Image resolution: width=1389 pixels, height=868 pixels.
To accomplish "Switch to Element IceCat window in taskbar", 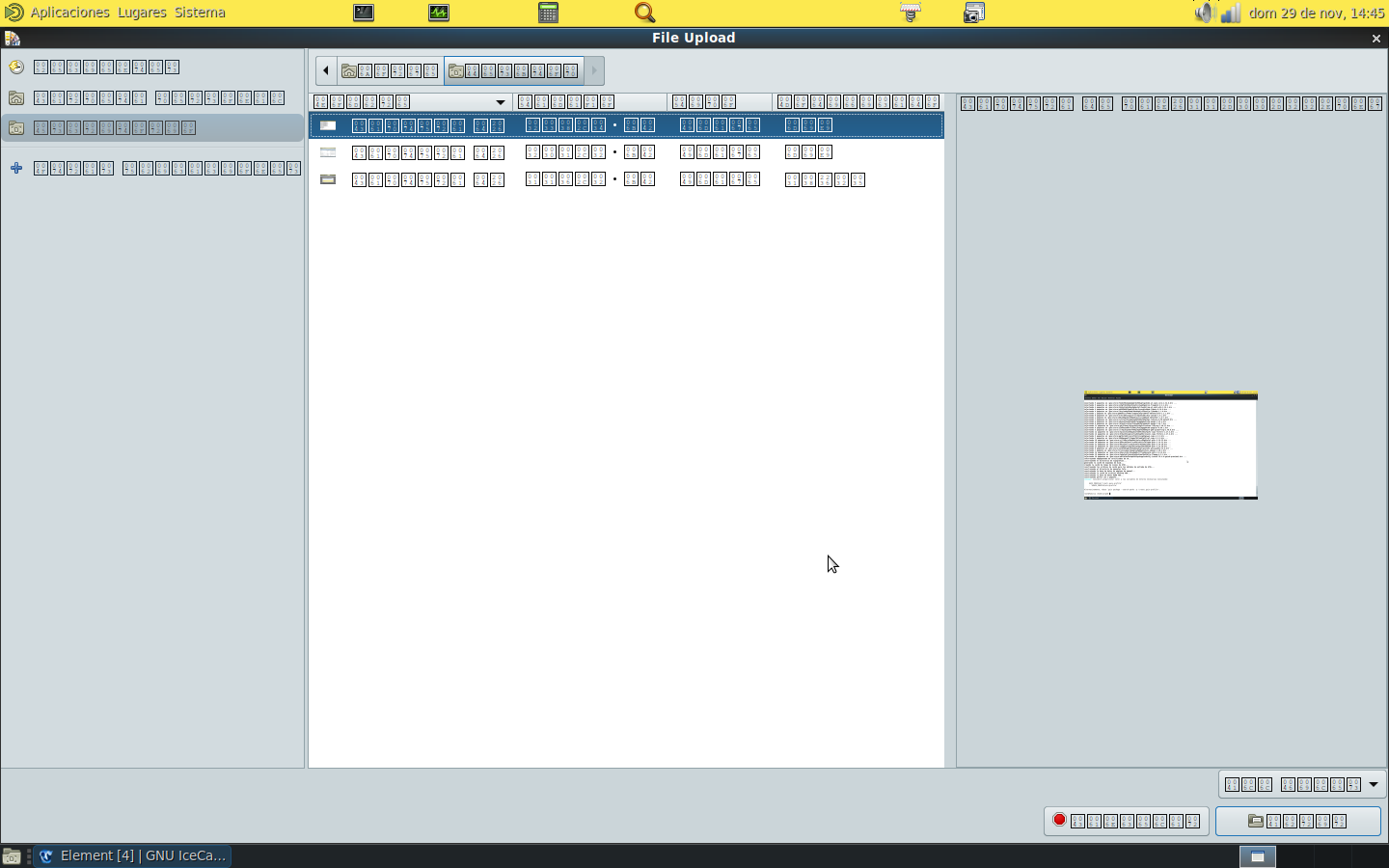I will [133, 855].
